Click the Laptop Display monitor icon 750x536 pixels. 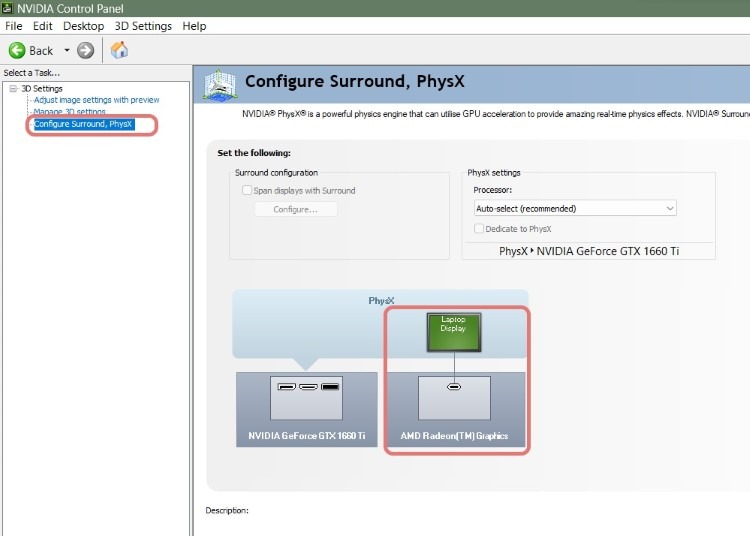453,332
